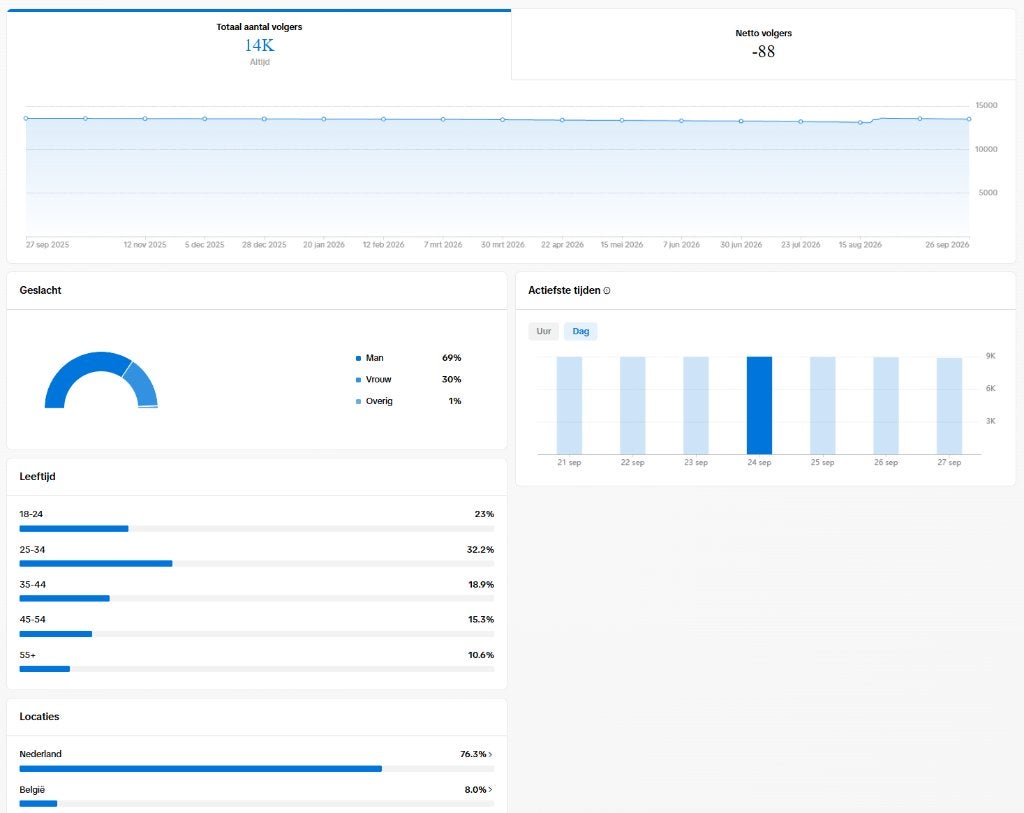Select the 26 sep activity bar
Image resolution: width=1024 pixels, height=813 pixels.
click(886, 405)
